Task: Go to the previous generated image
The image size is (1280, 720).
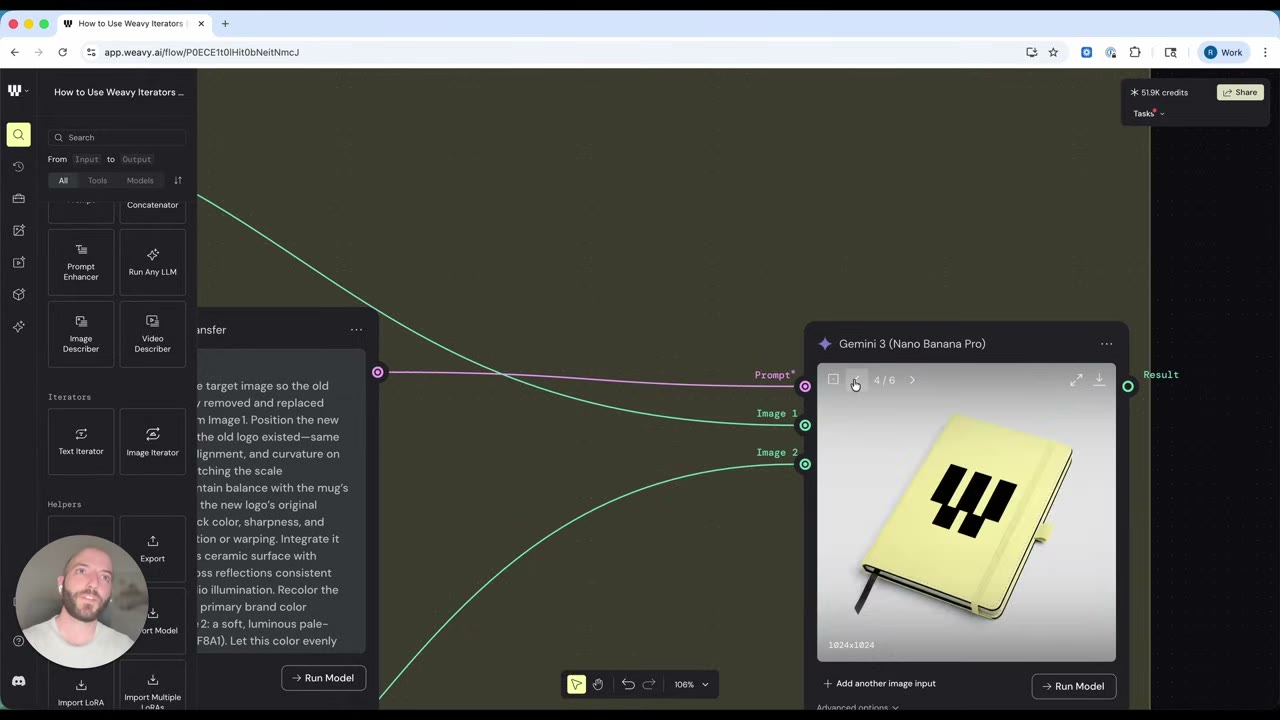Action: (x=857, y=380)
